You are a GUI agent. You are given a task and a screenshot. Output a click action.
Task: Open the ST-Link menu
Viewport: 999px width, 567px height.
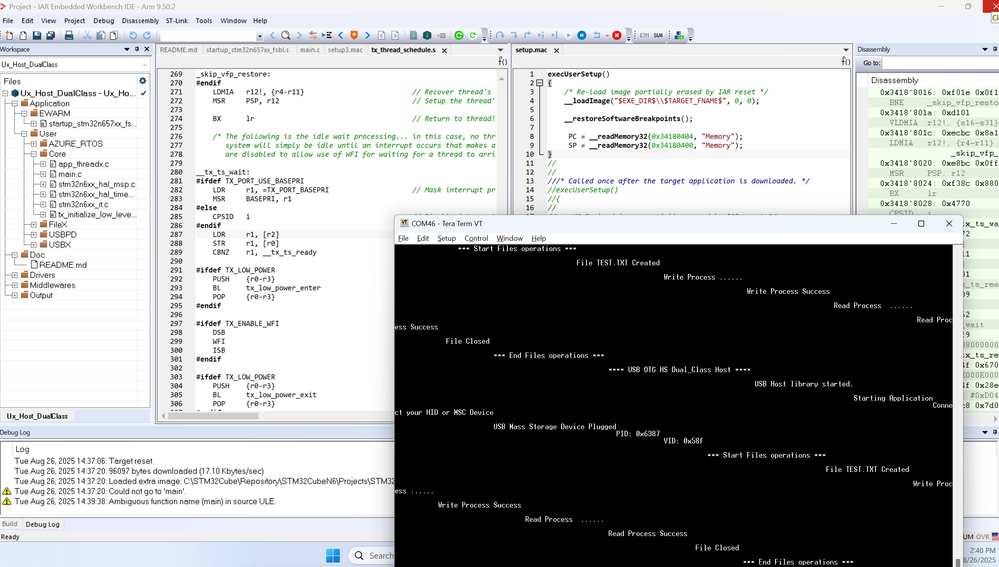pos(176,21)
